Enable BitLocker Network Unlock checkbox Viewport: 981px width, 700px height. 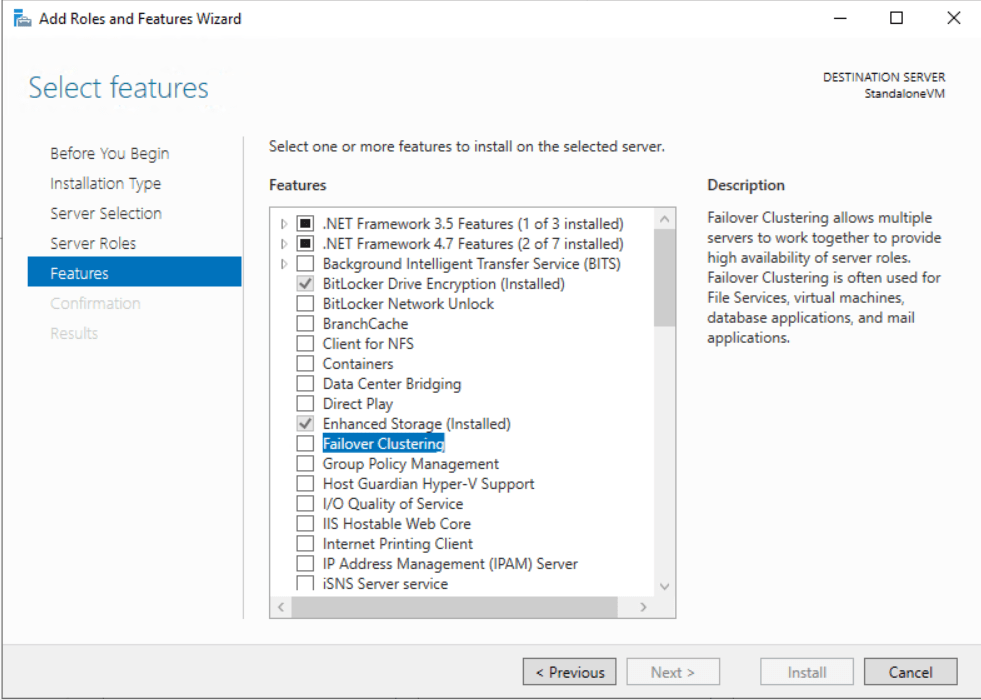click(305, 304)
